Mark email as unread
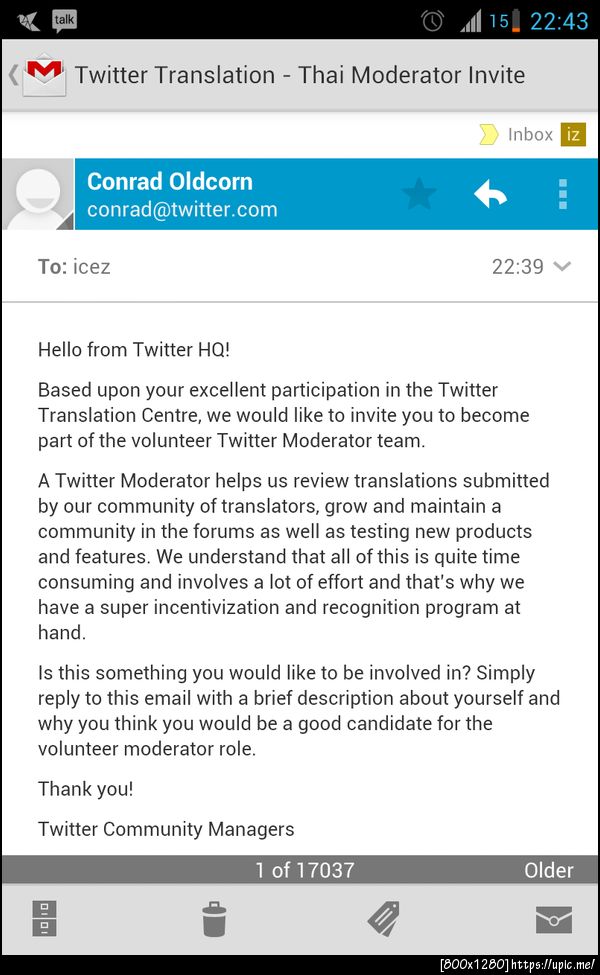The image size is (600, 975). (x=553, y=917)
